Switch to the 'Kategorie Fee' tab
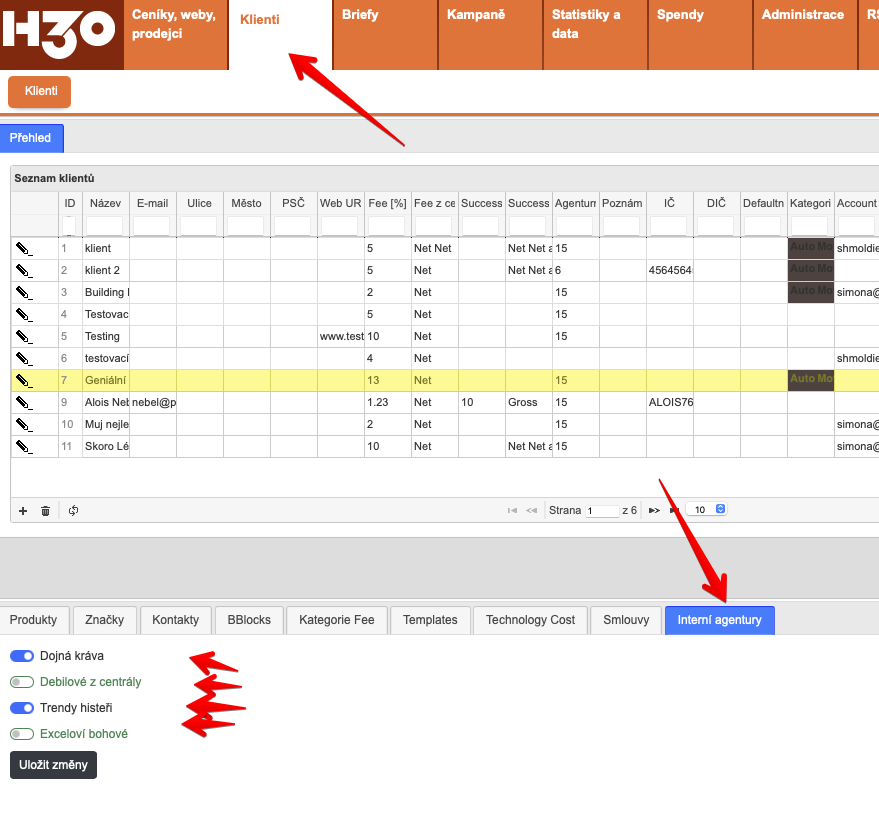This screenshot has height=828, width=879. click(336, 620)
